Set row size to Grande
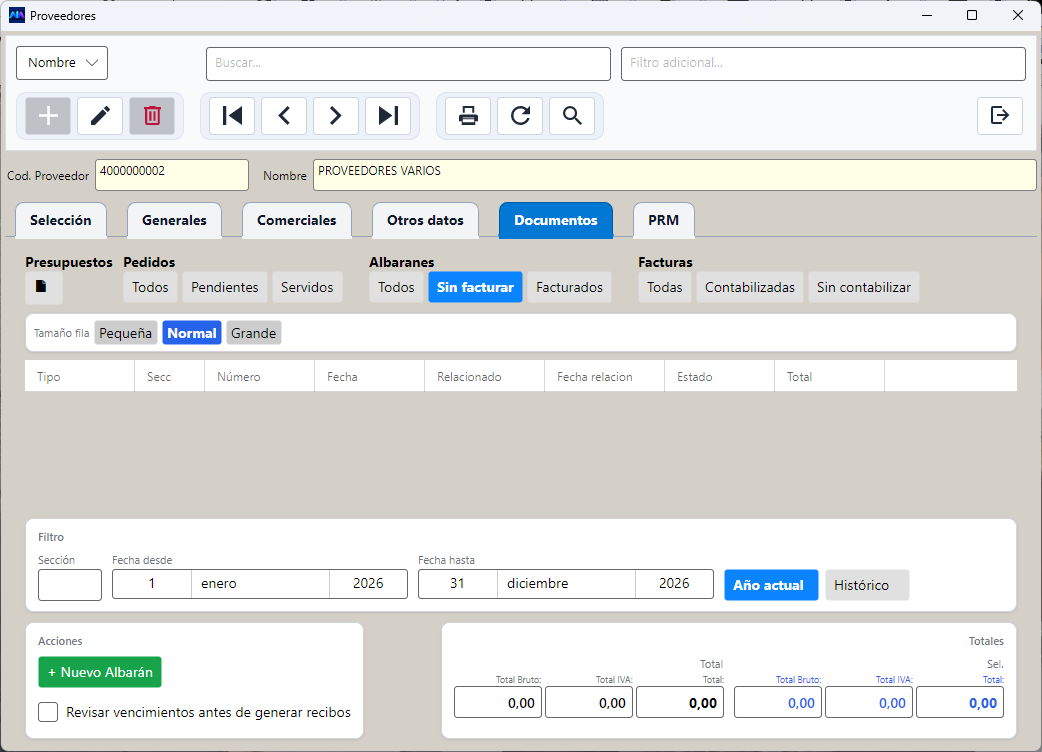 [x=254, y=333]
